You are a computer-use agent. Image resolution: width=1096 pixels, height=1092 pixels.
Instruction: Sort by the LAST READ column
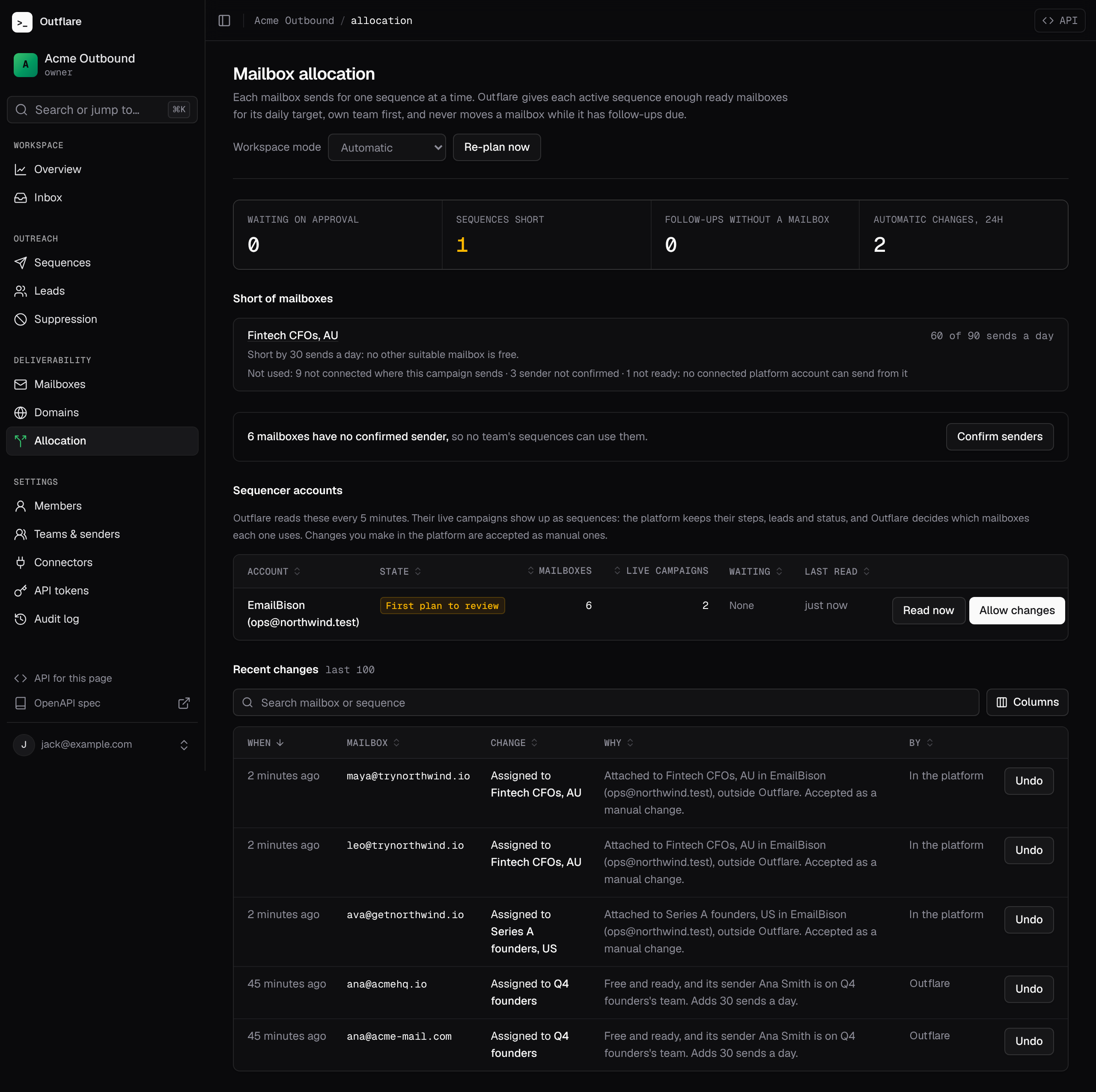coord(837,572)
